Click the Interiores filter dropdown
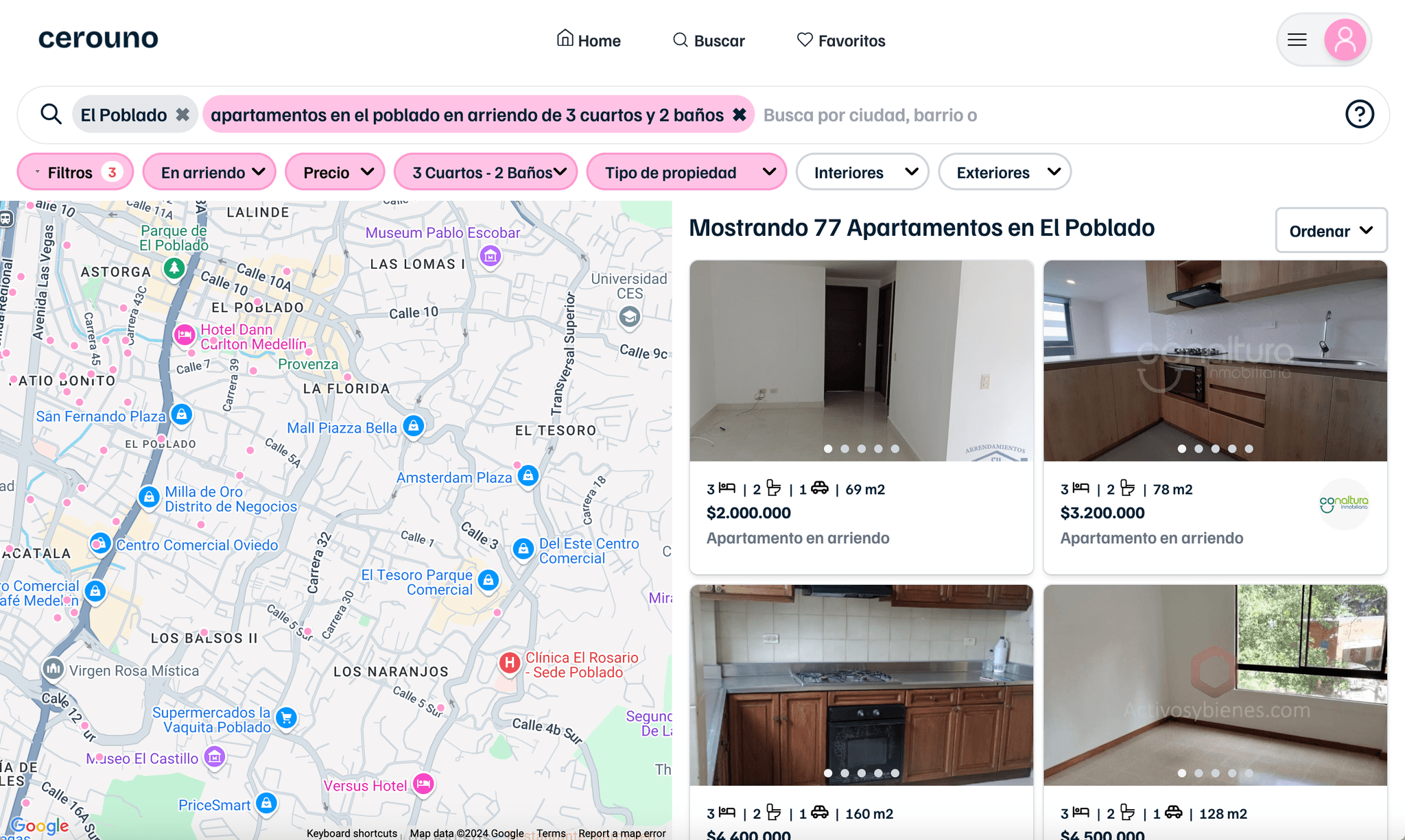1405x840 pixels. pos(863,172)
